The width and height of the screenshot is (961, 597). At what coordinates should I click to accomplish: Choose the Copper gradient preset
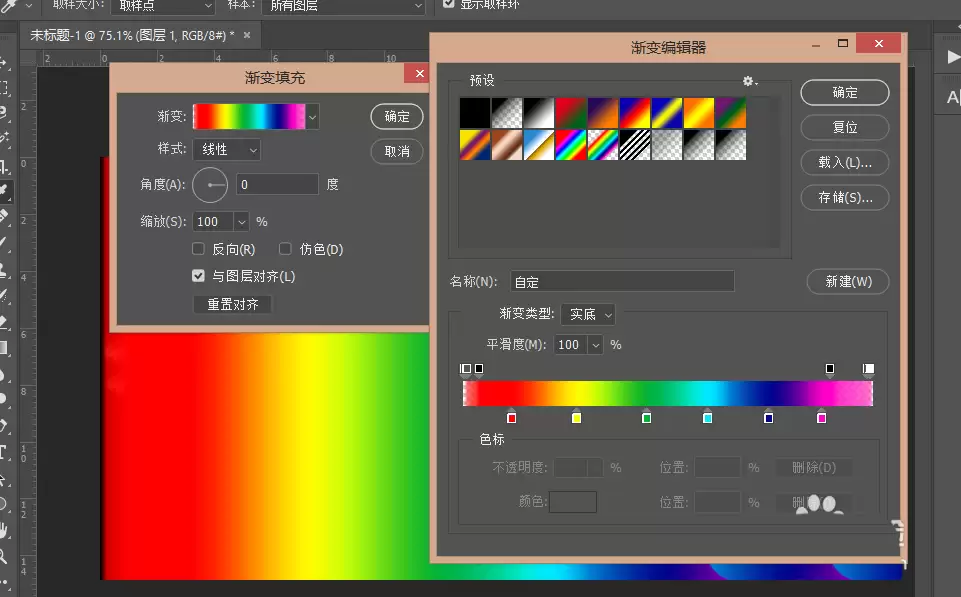507,145
